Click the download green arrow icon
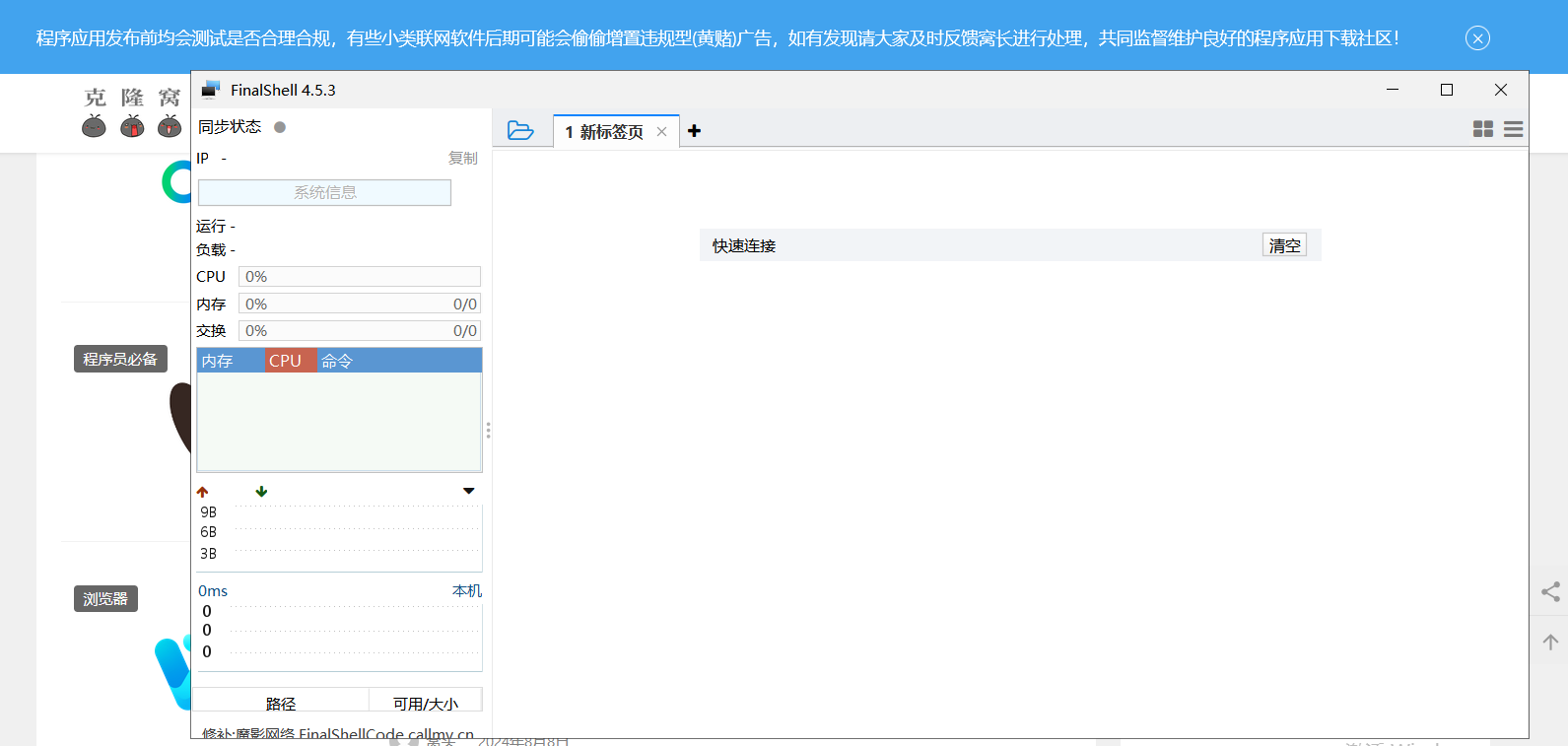 261,491
